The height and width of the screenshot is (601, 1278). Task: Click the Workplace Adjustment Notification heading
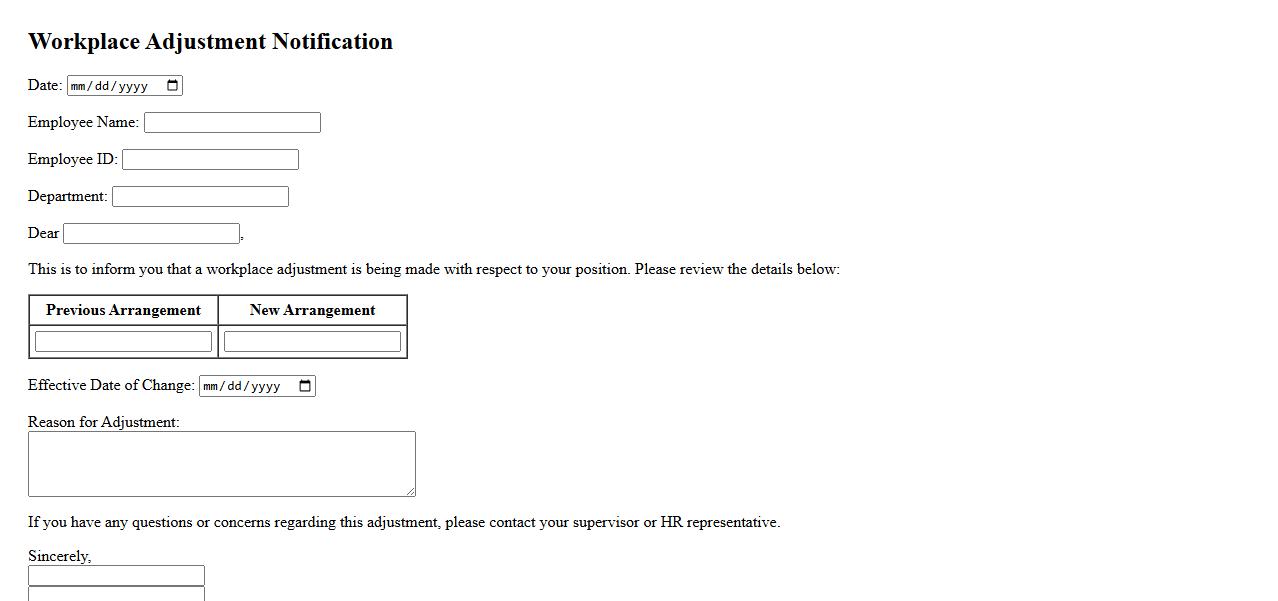pyautogui.click(x=210, y=42)
